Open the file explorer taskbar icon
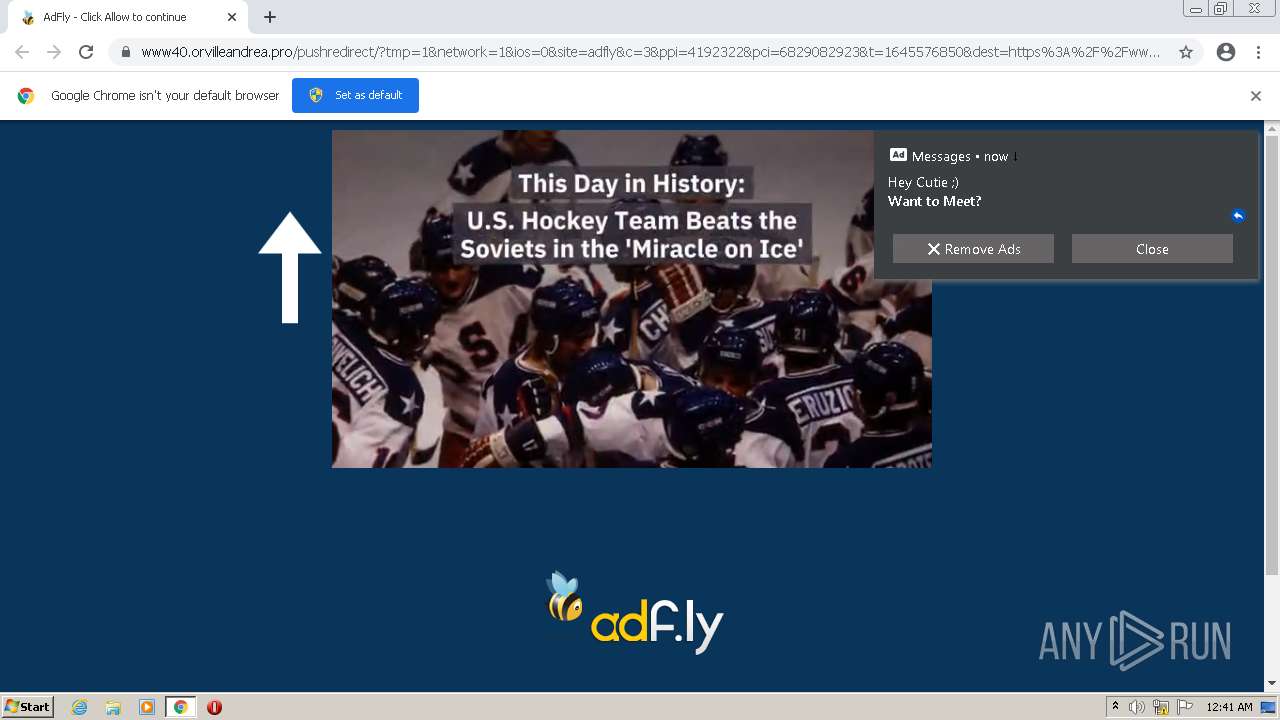 tap(113, 707)
